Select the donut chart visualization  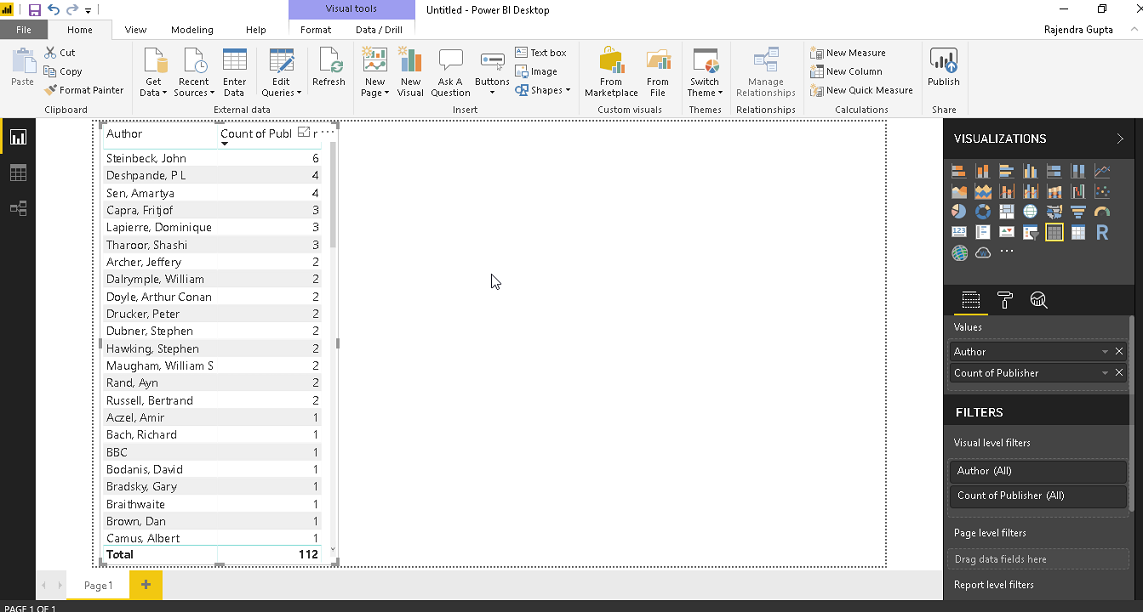(983, 211)
